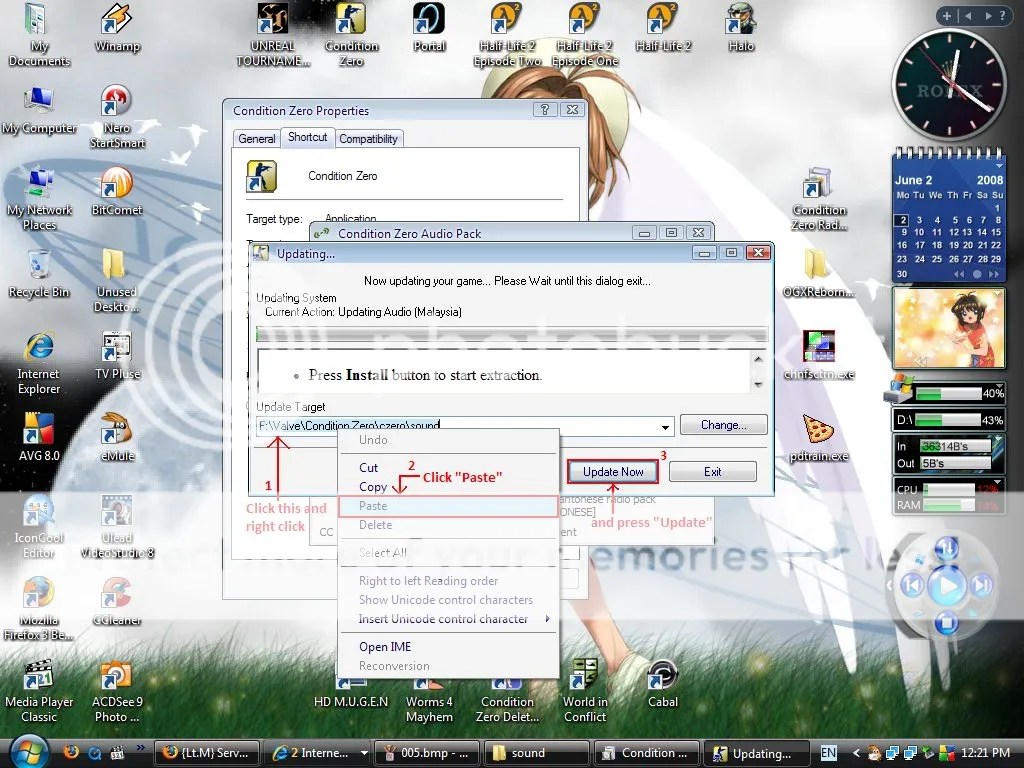Image resolution: width=1024 pixels, height=768 pixels.
Task: Select Cut in the context menu
Action: pyautogui.click(x=448, y=468)
